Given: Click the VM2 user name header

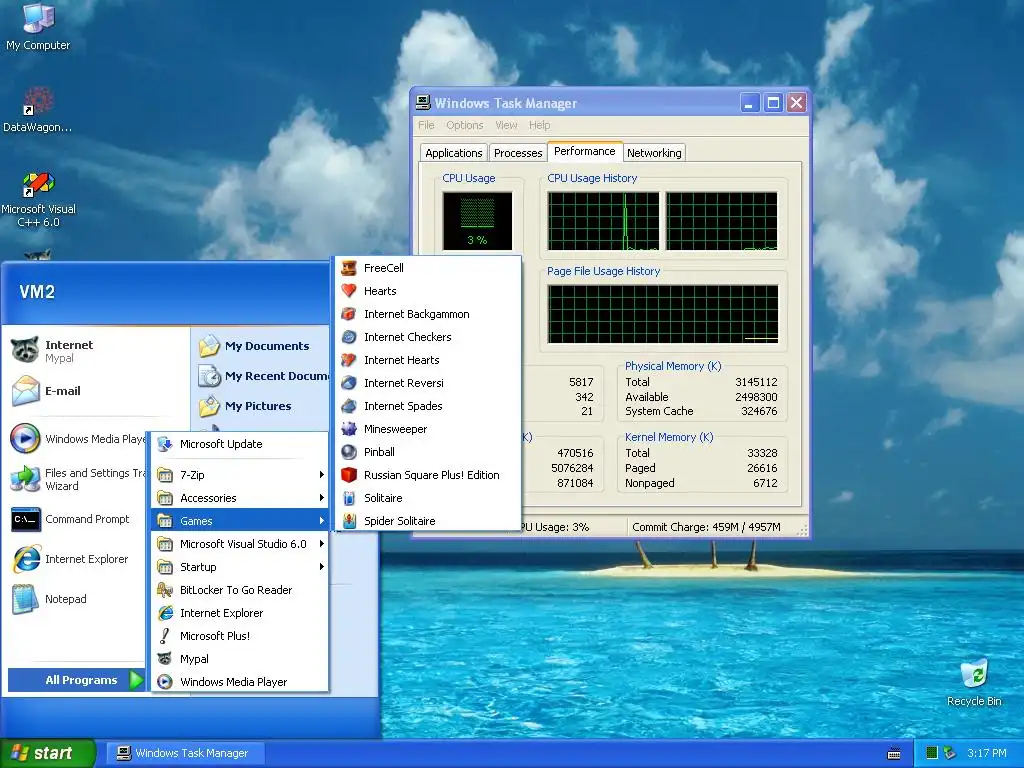Looking at the screenshot, I should (x=37, y=292).
